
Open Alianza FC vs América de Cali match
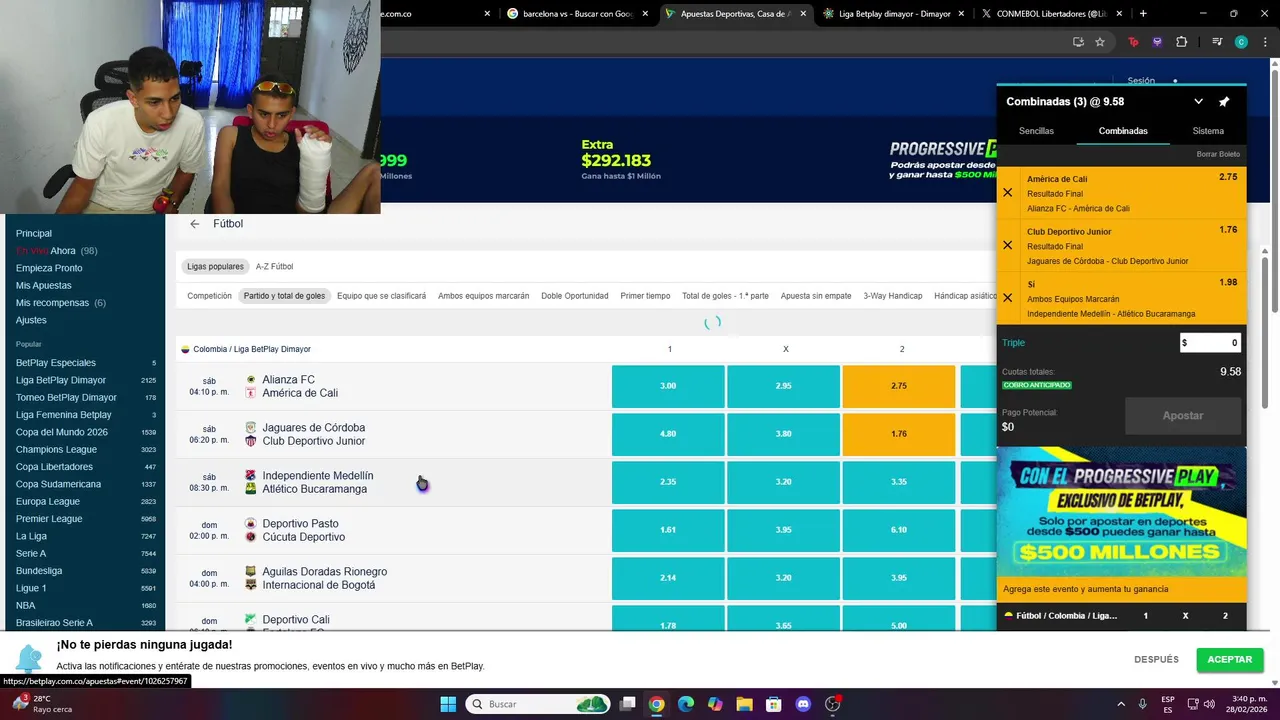point(300,386)
